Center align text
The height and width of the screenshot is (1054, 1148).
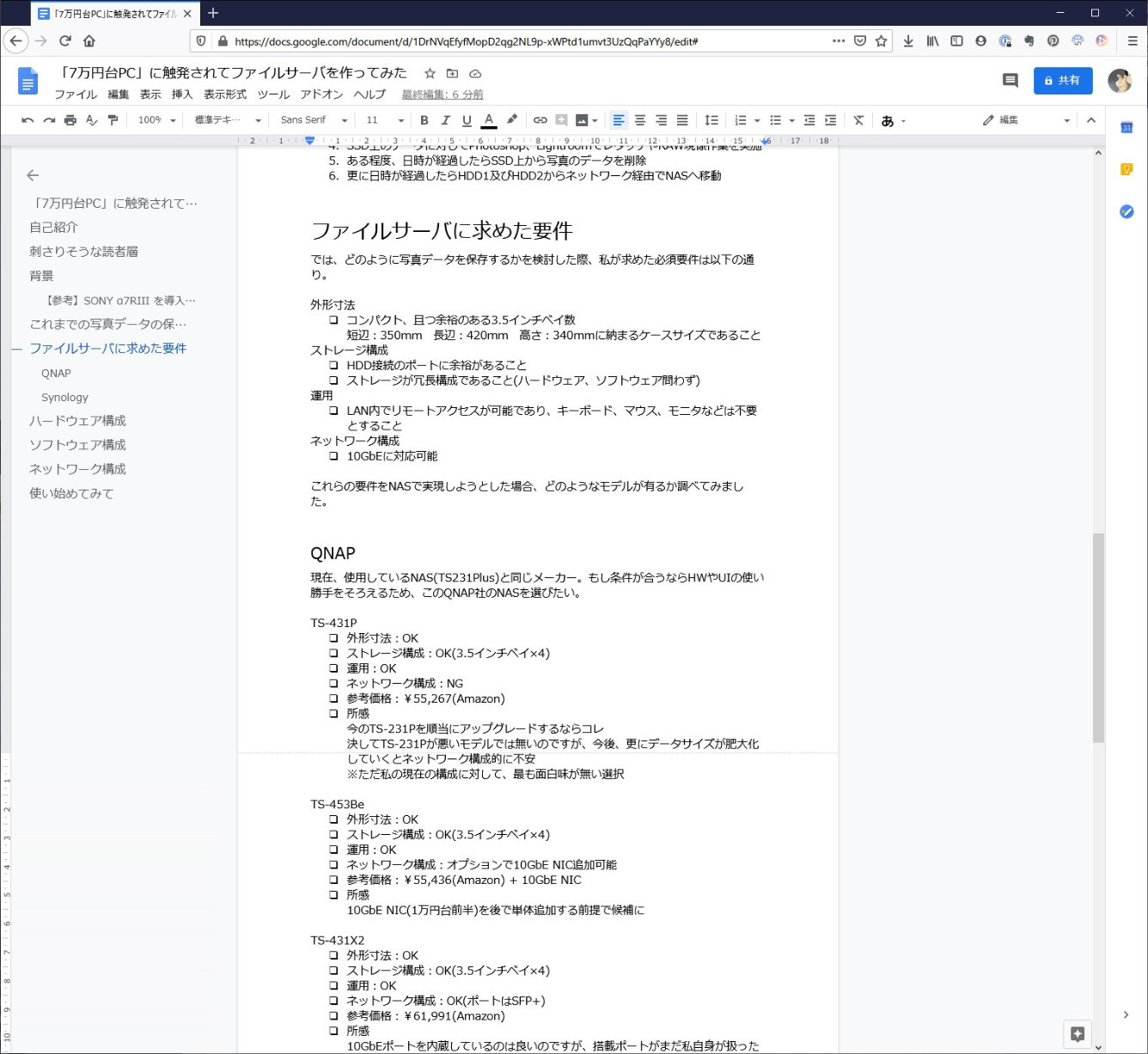640,120
